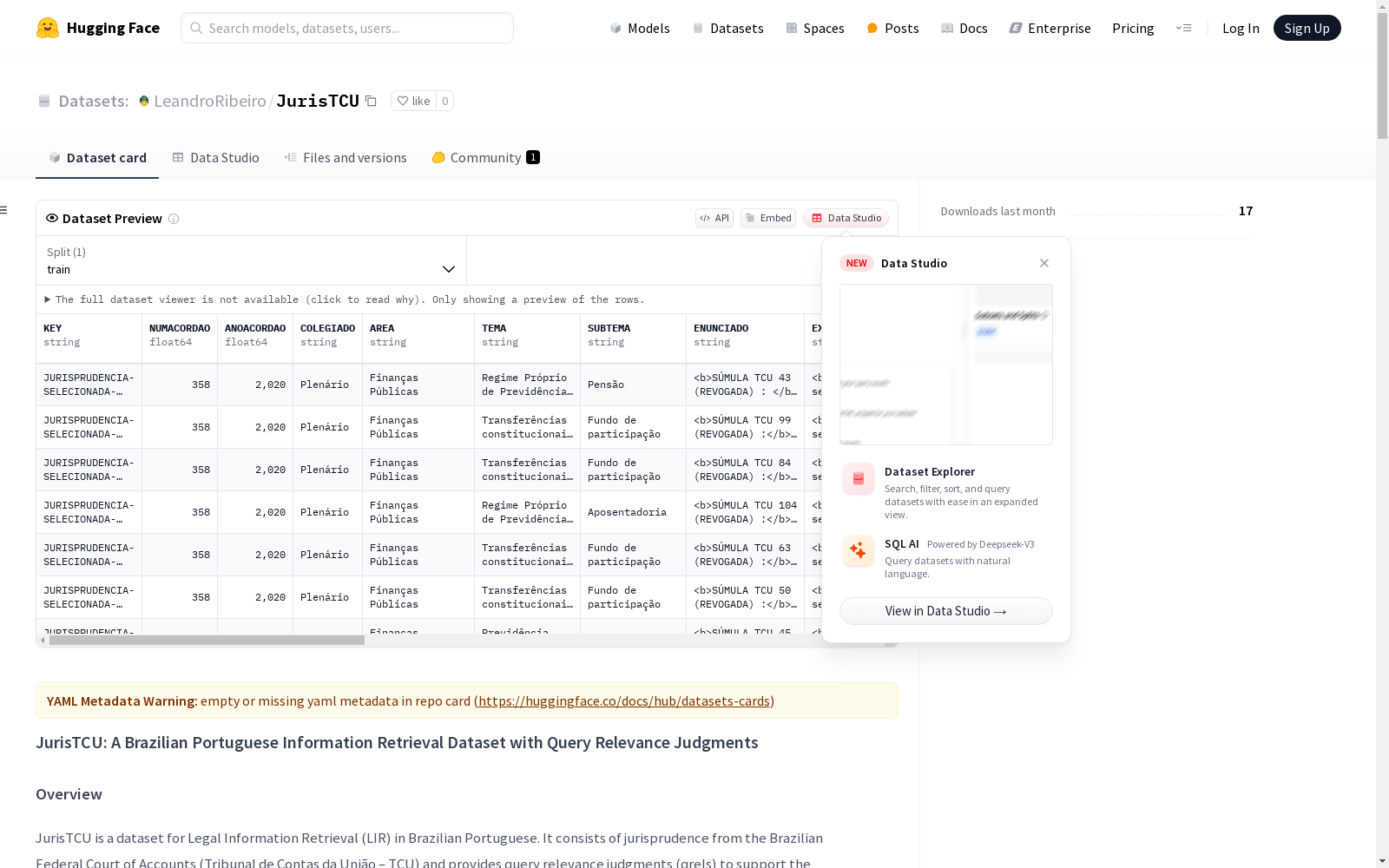Click the SÚMULA TCU 63 cell
Image resolution: width=1389 pixels, height=868 pixels.
point(746,555)
